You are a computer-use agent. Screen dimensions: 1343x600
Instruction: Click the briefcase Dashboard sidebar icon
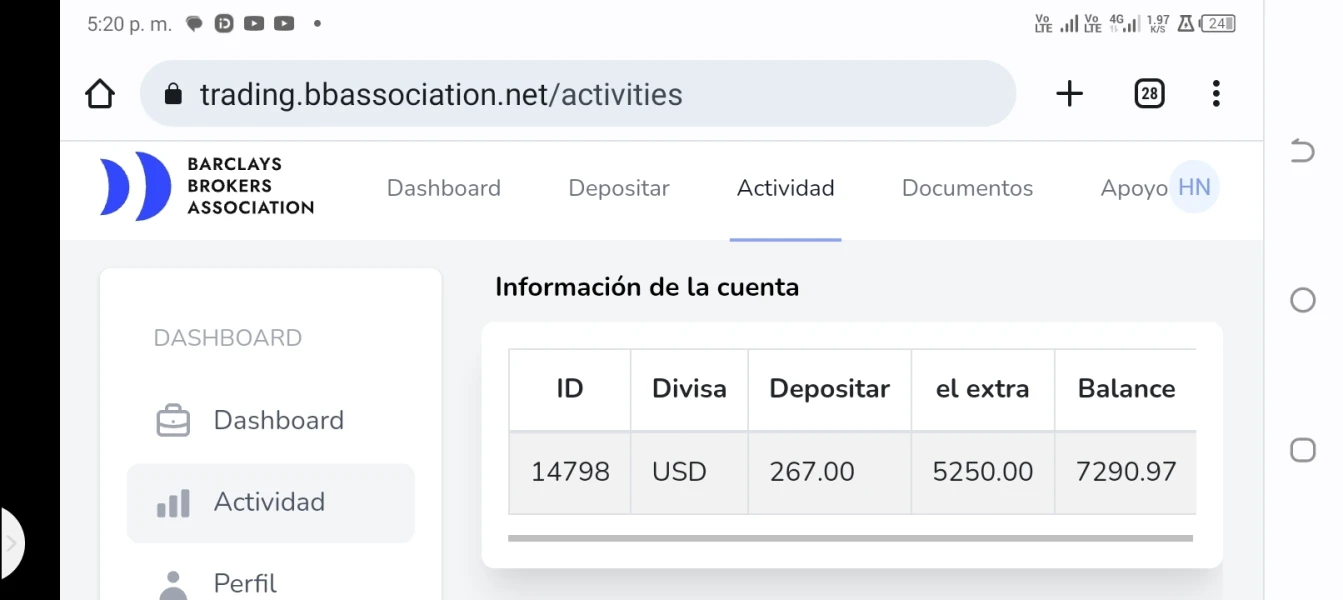tap(173, 421)
